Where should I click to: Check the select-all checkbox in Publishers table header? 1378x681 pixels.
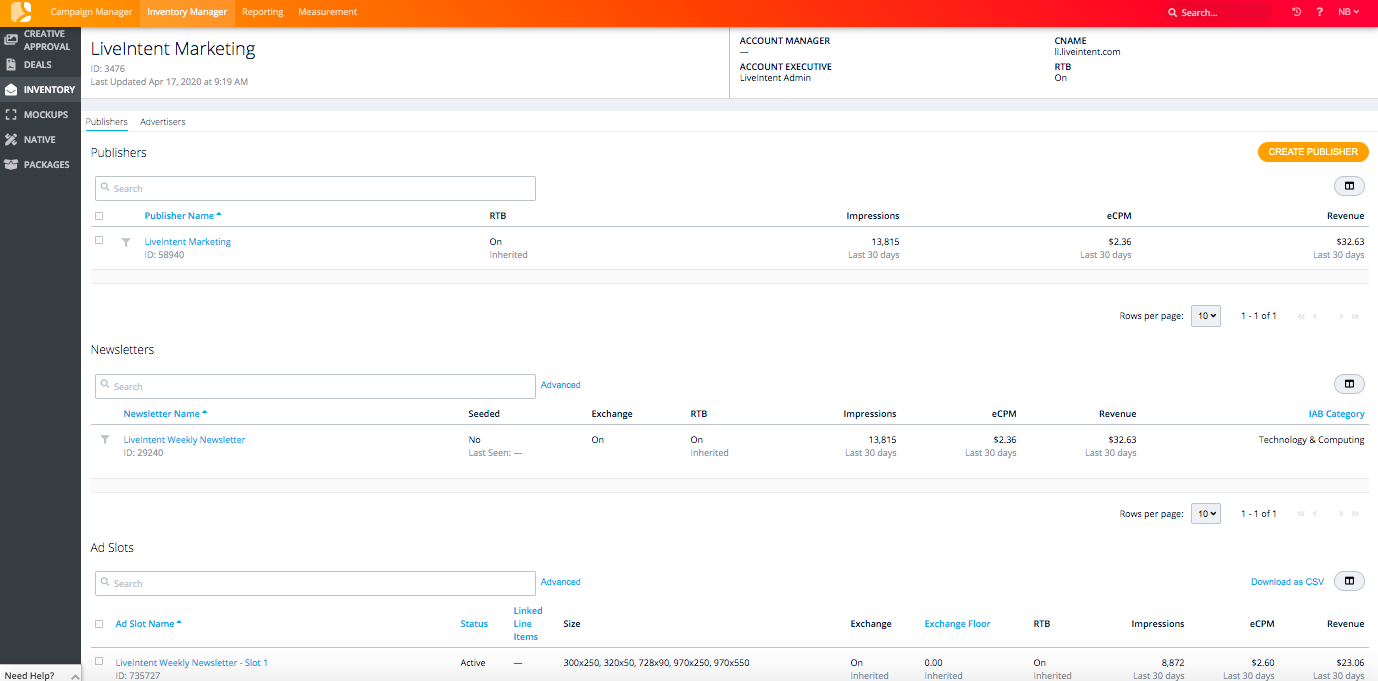(98, 215)
